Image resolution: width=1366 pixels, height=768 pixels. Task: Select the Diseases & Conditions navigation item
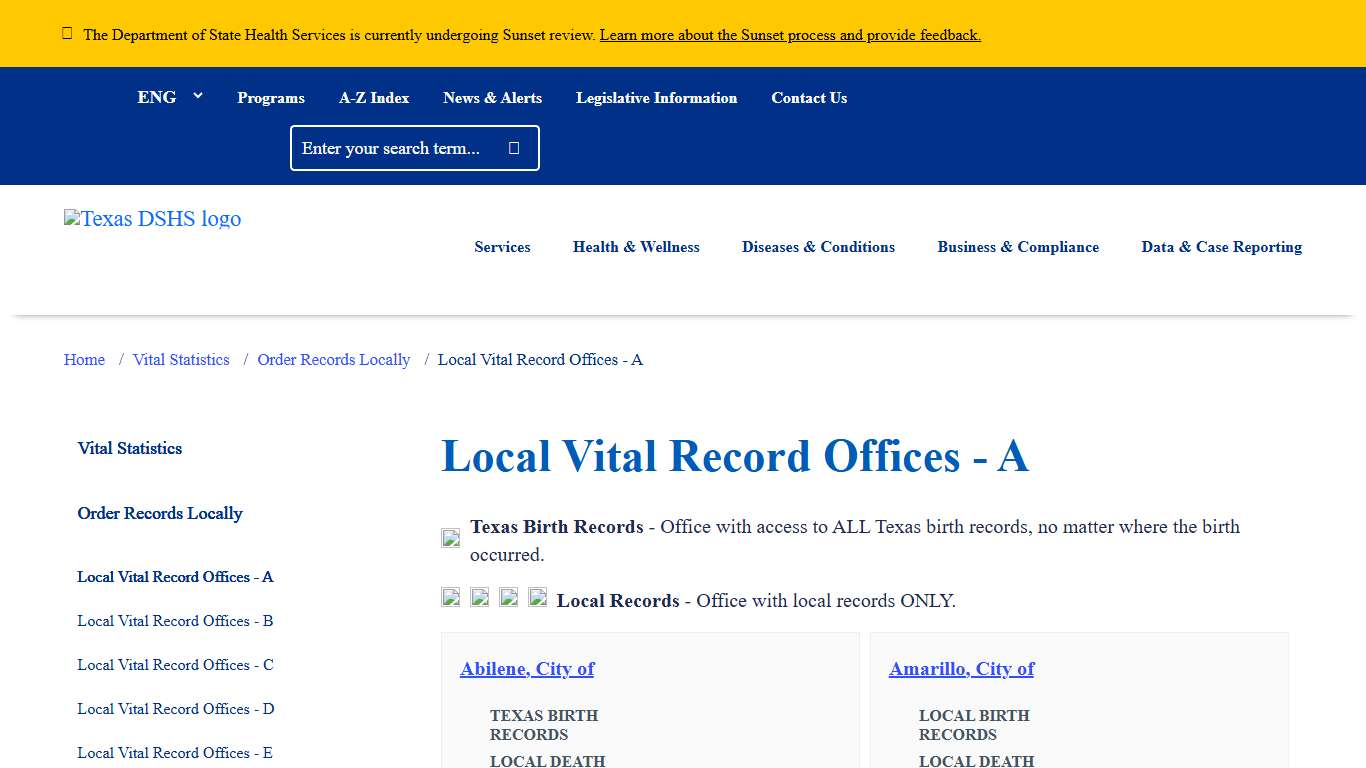(818, 247)
